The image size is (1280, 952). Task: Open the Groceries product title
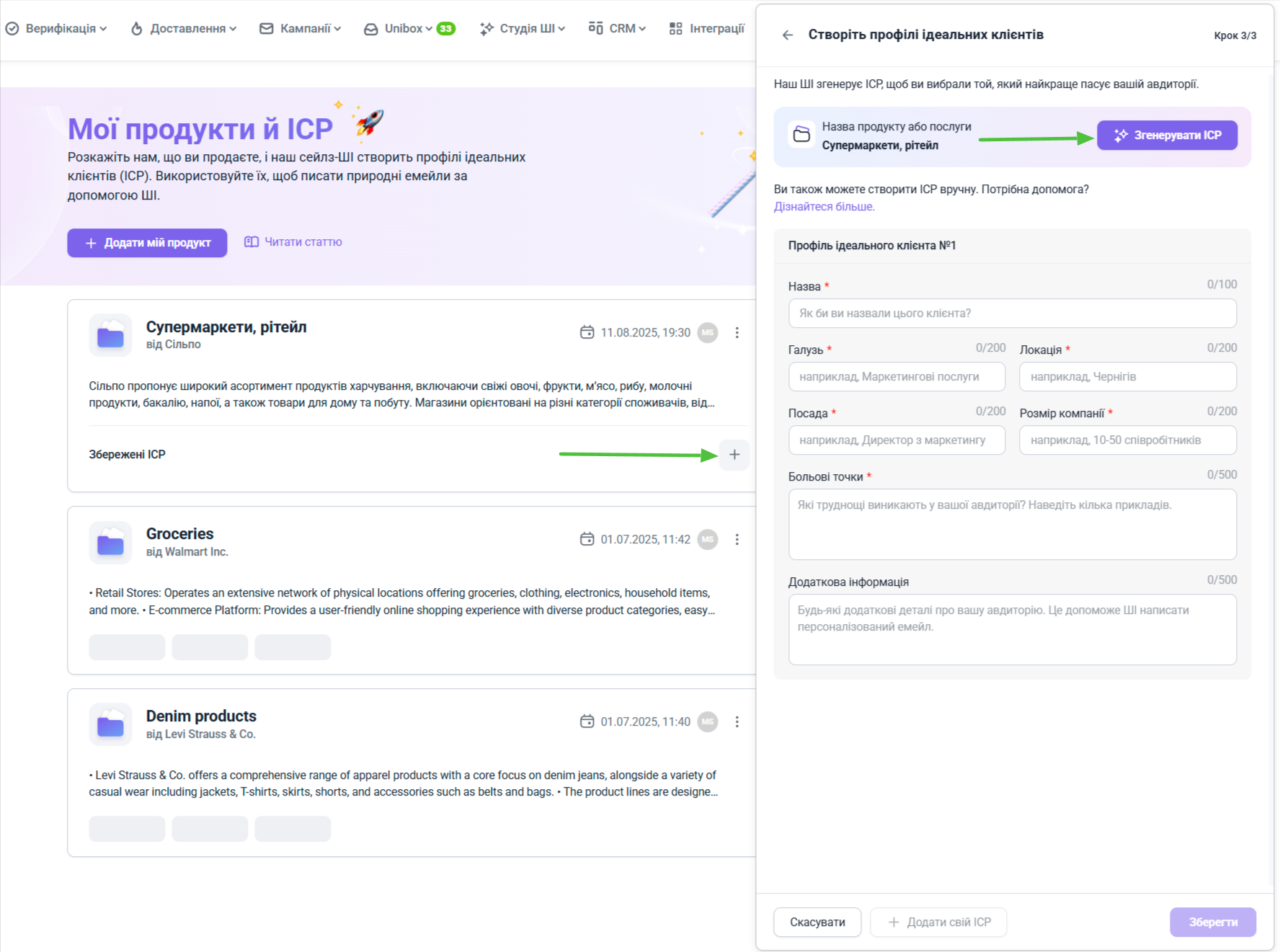(180, 534)
